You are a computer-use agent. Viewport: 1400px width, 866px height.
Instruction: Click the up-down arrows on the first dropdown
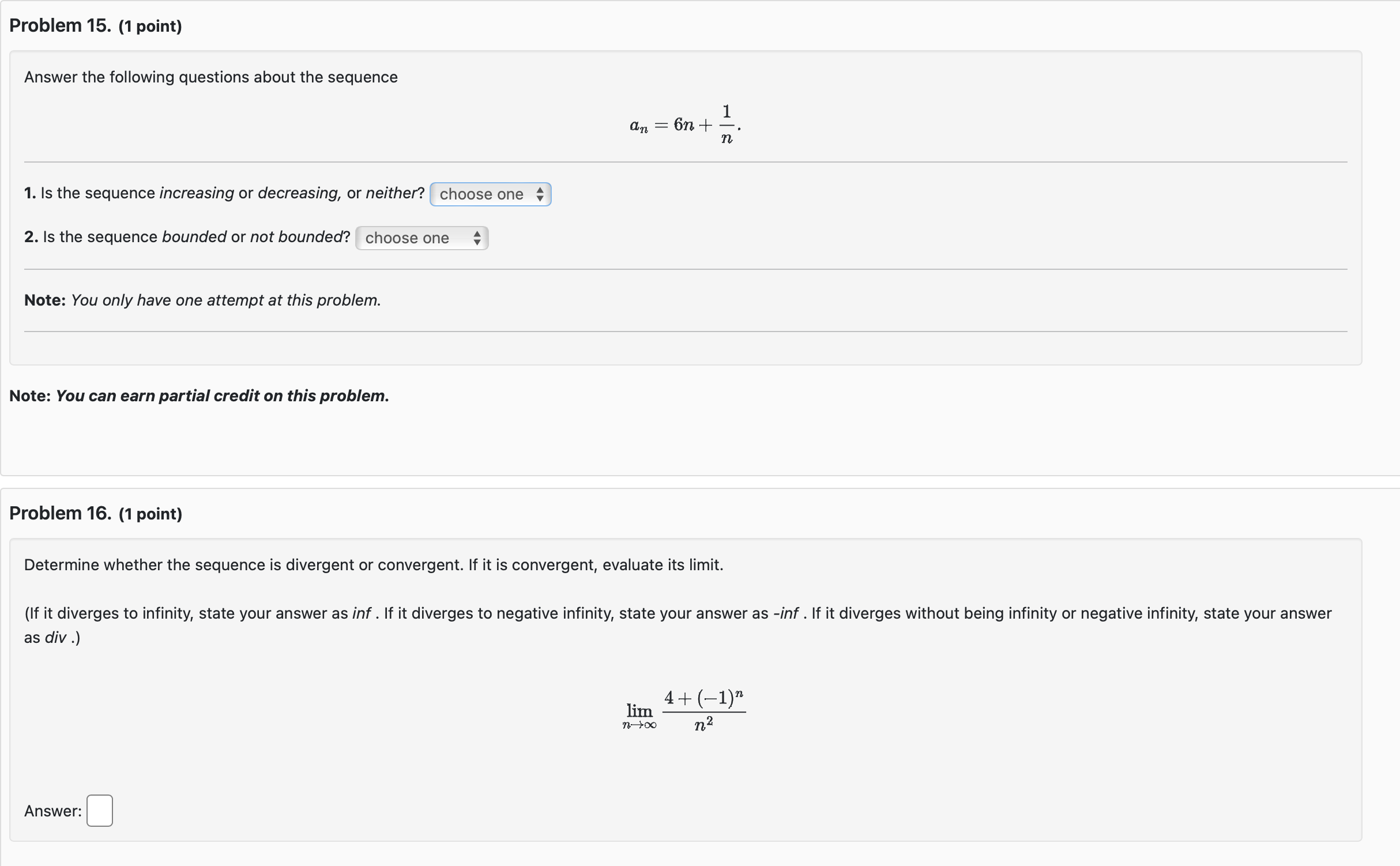[x=540, y=194]
